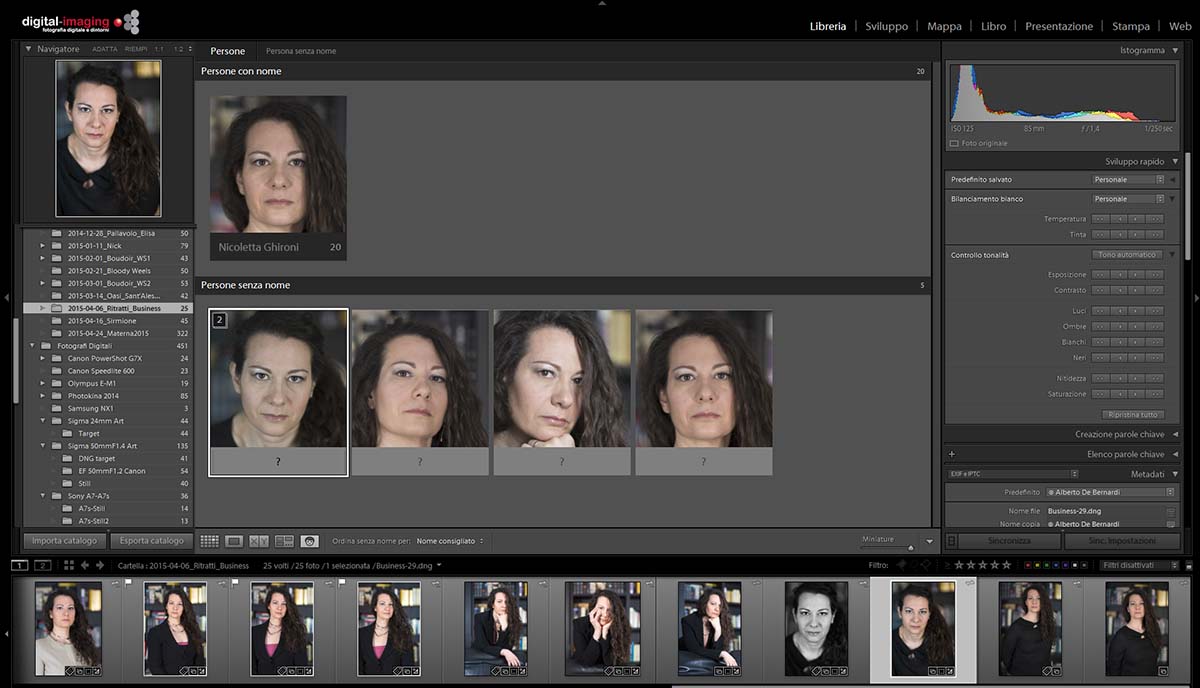1200x688 pixels.
Task: Open the Sviluppo module
Action: 887,26
